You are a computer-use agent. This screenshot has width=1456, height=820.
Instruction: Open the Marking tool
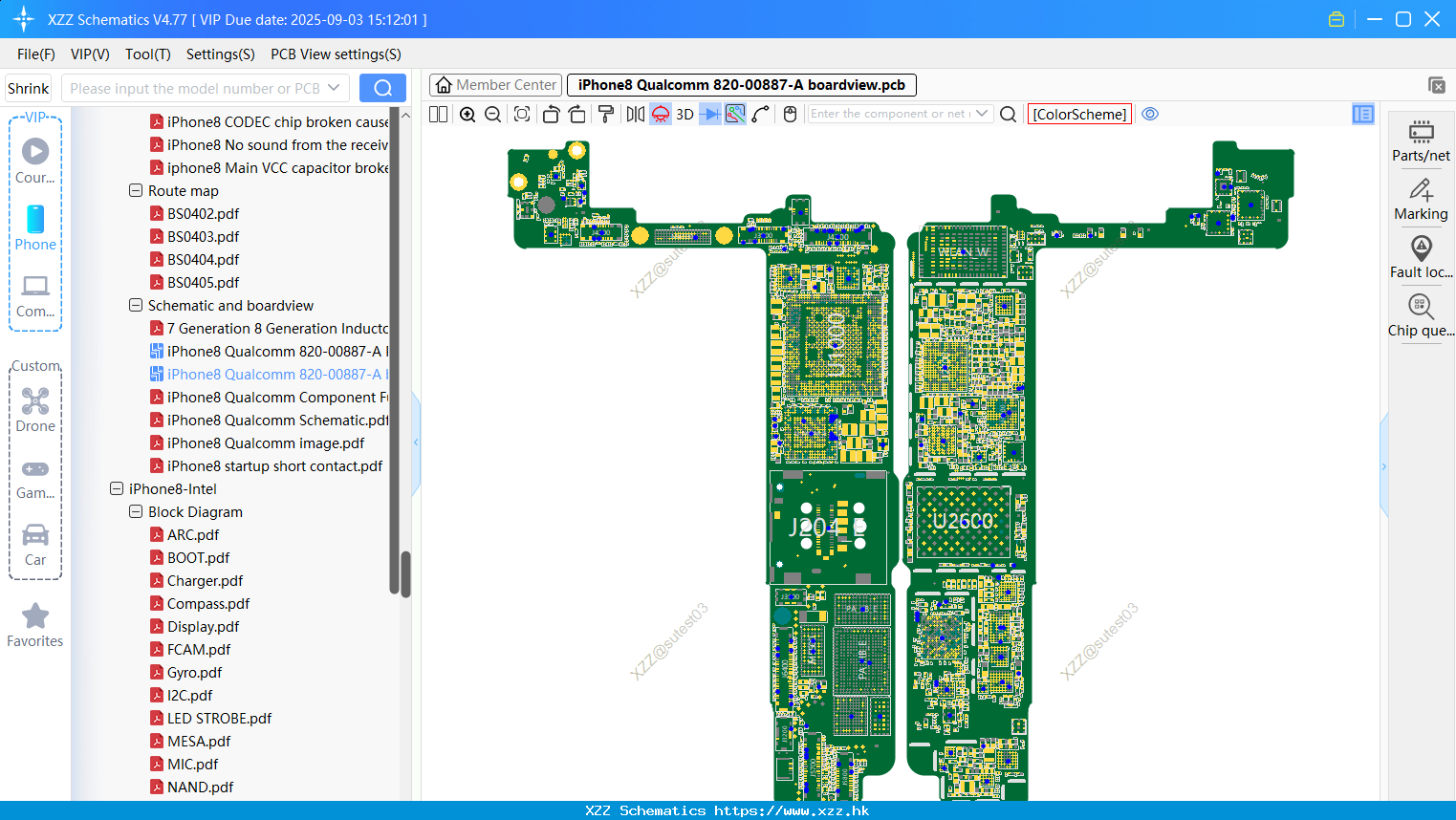pyautogui.click(x=1421, y=200)
